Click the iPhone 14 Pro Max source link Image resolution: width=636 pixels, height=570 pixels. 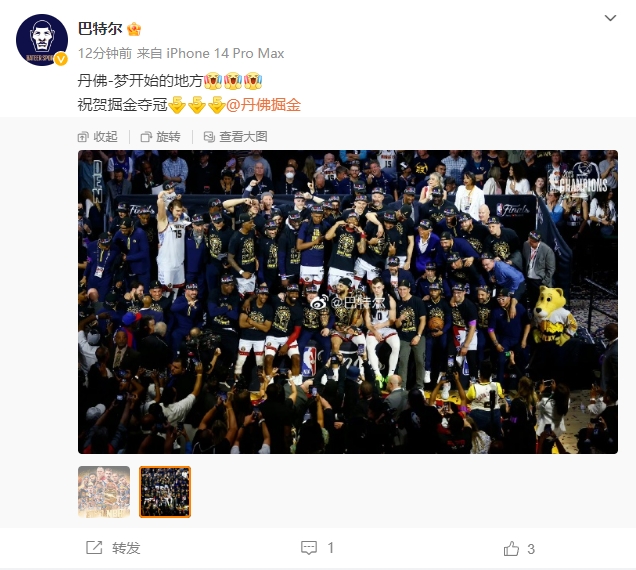pos(225,54)
